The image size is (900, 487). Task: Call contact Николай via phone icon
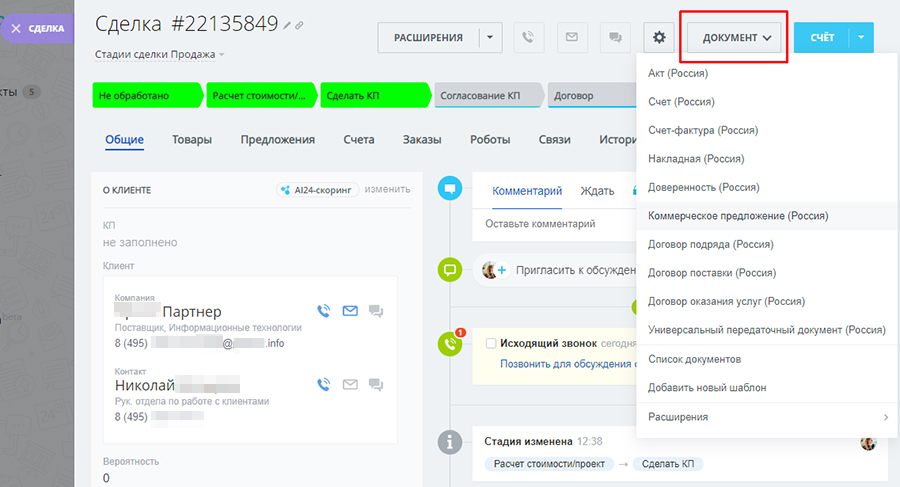coord(324,384)
